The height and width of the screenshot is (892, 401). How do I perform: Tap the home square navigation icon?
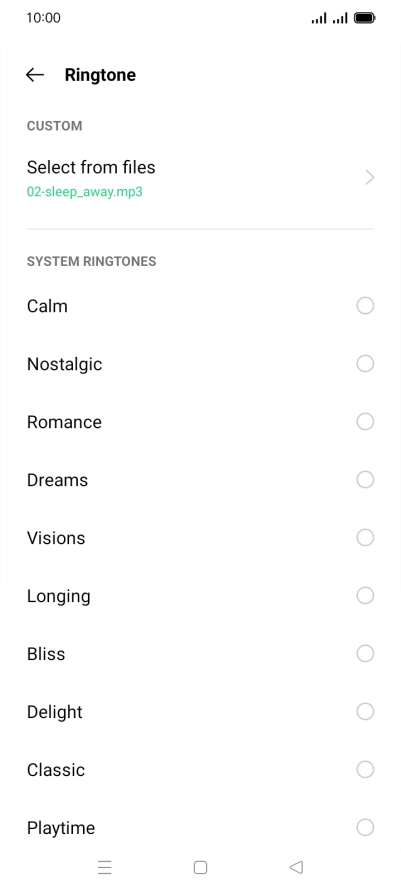200,867
